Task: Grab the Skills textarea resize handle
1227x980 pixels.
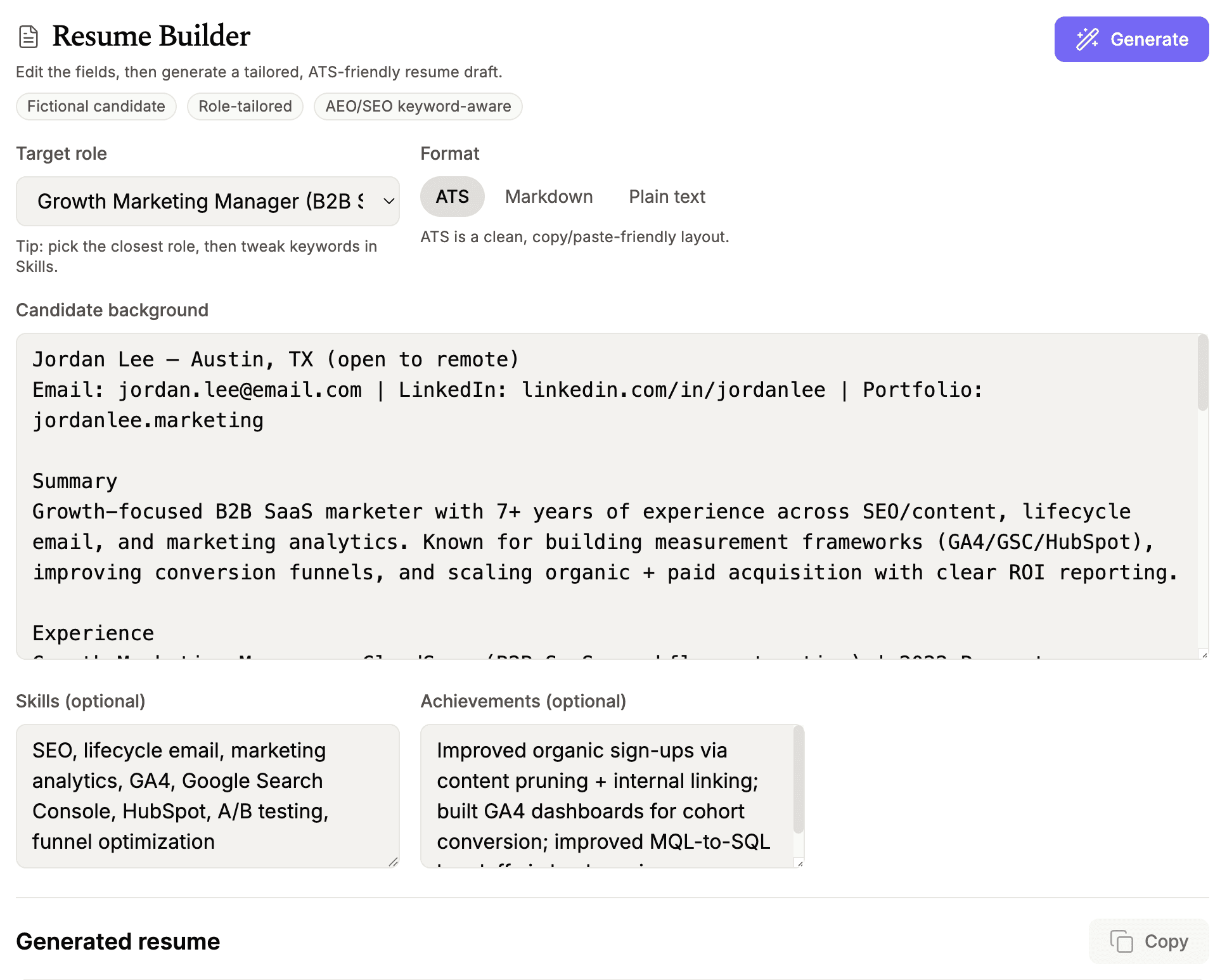Action: (x=393, y=861)
